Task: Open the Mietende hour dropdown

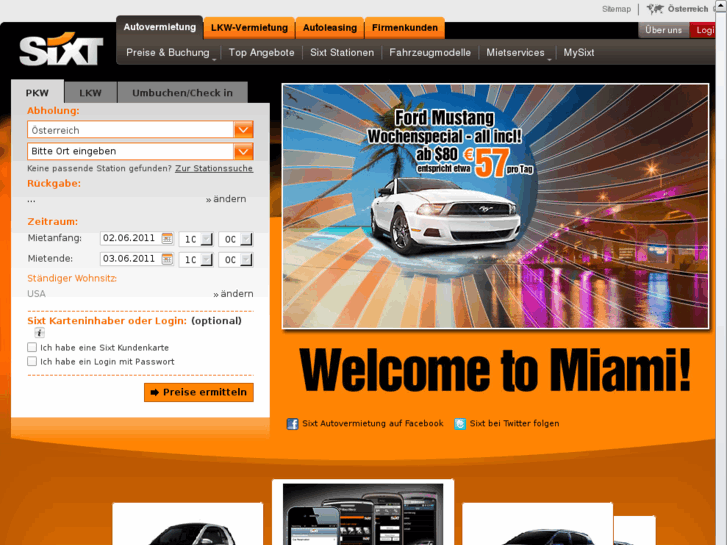Action: (x=206, y=260)
